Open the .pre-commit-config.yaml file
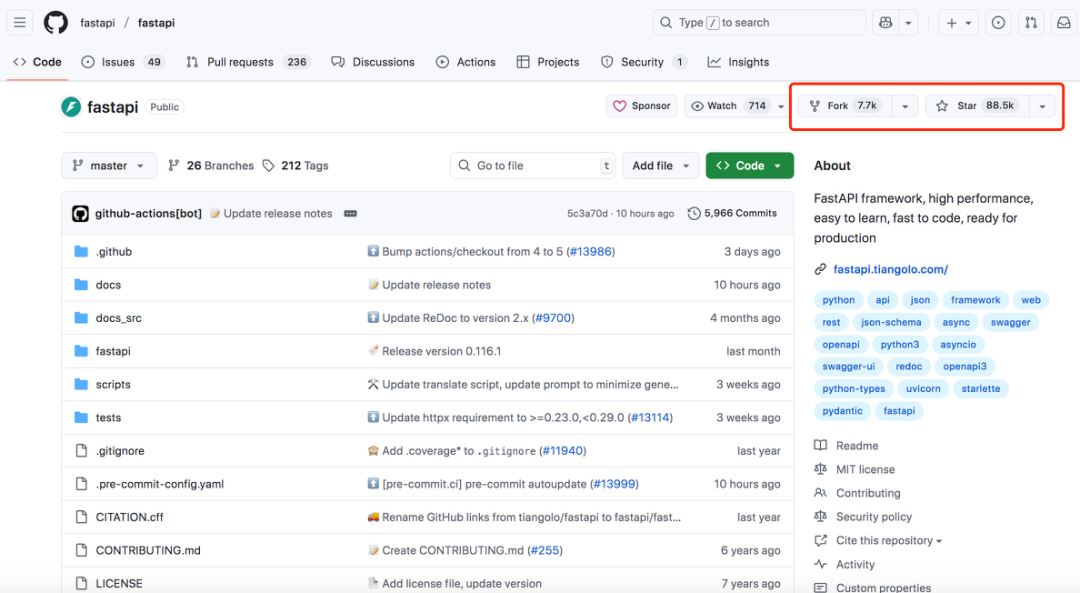Screen dimensions: 1080x593 [x=160, y=483]
